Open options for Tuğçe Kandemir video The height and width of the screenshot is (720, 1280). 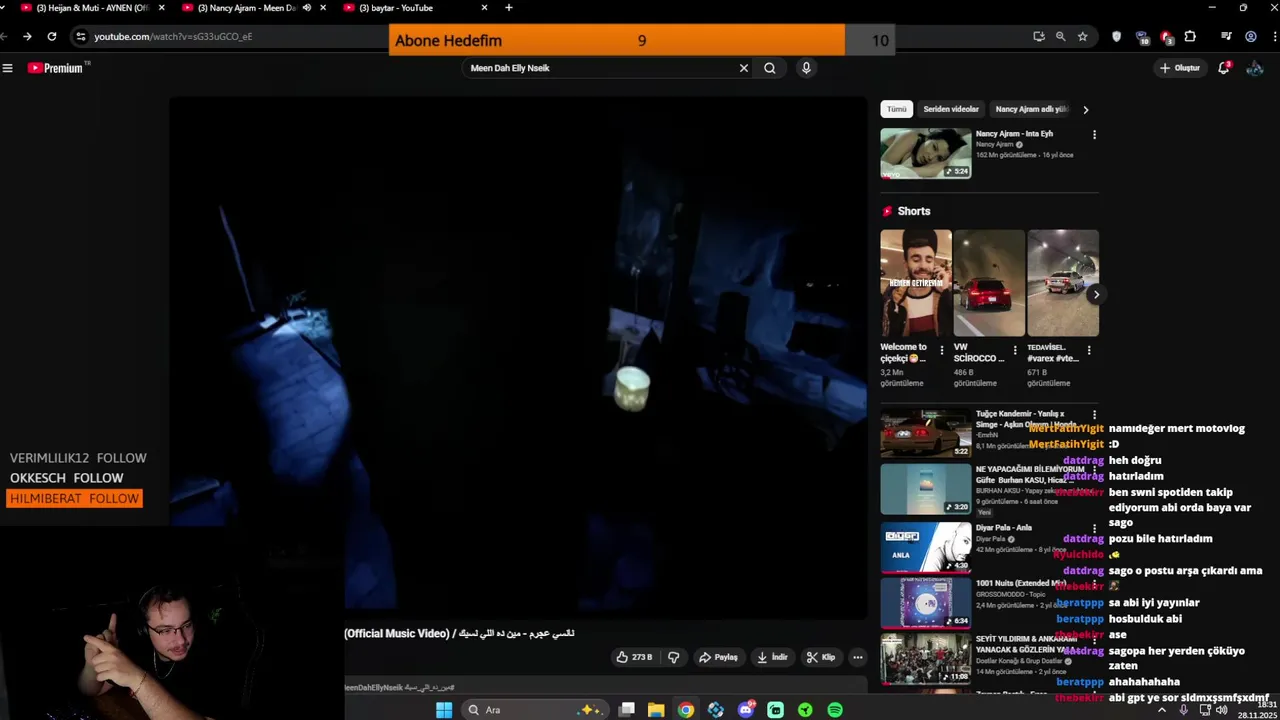tap(1094, 414)
